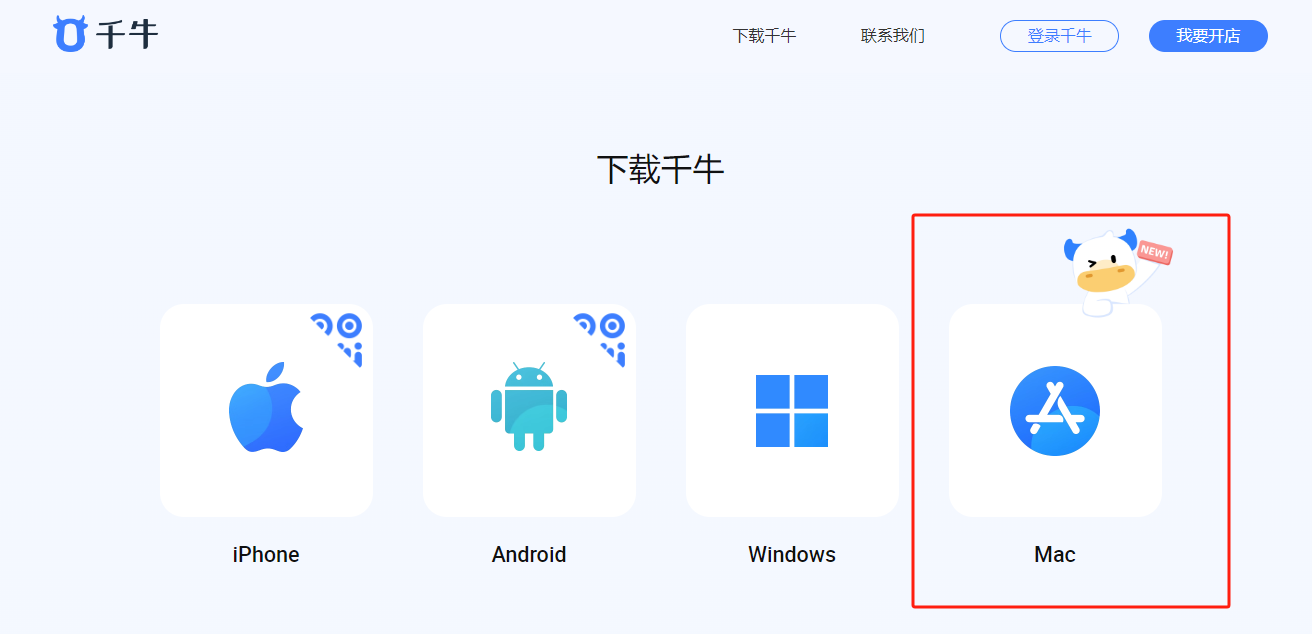Click the 登录千牛 button

click(x=1059, y=36)
